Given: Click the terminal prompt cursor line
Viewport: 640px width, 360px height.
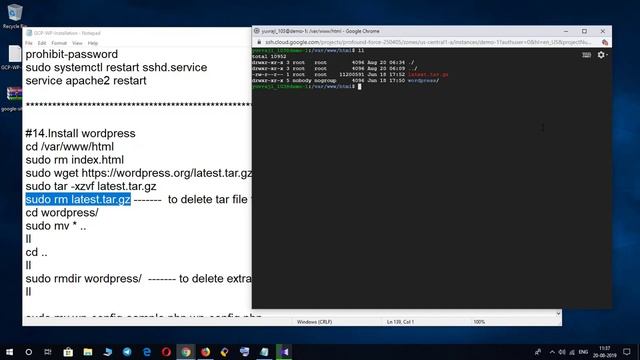Looking at the screenshot, I should [x=307, y=86].
